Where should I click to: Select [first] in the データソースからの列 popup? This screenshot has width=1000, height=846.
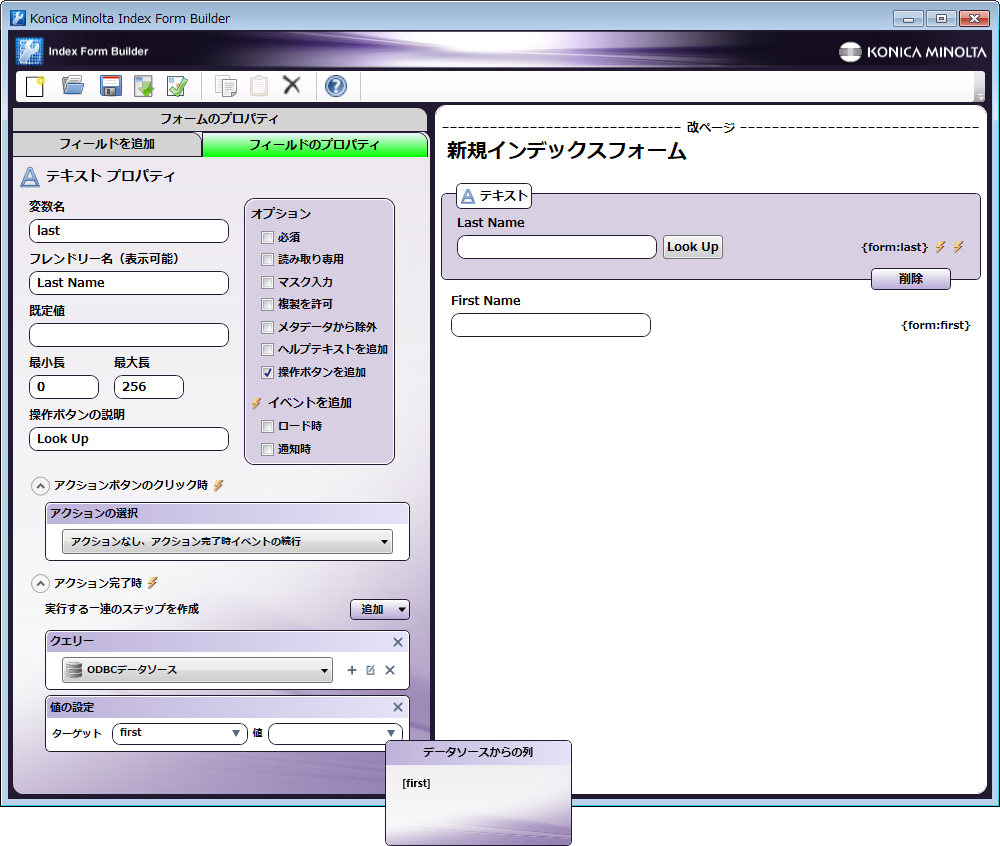coord(416,784)
